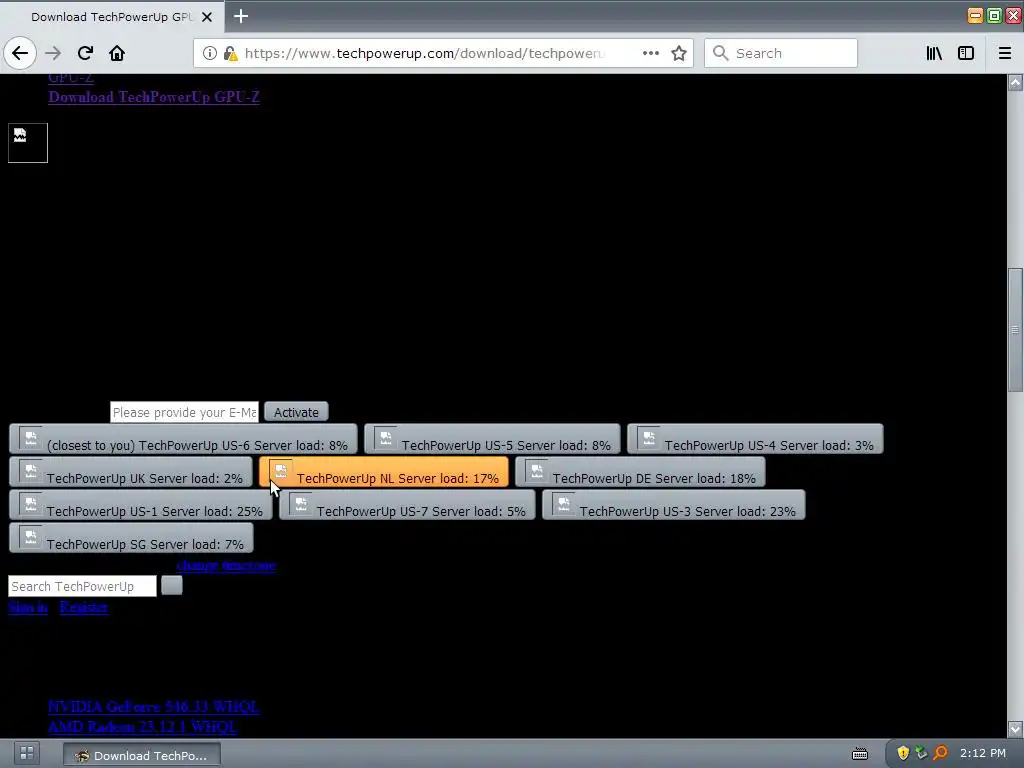Viewport: 1024px width, 768px height.
Task: Click the small site search submit button
Action: coord(172,585)
